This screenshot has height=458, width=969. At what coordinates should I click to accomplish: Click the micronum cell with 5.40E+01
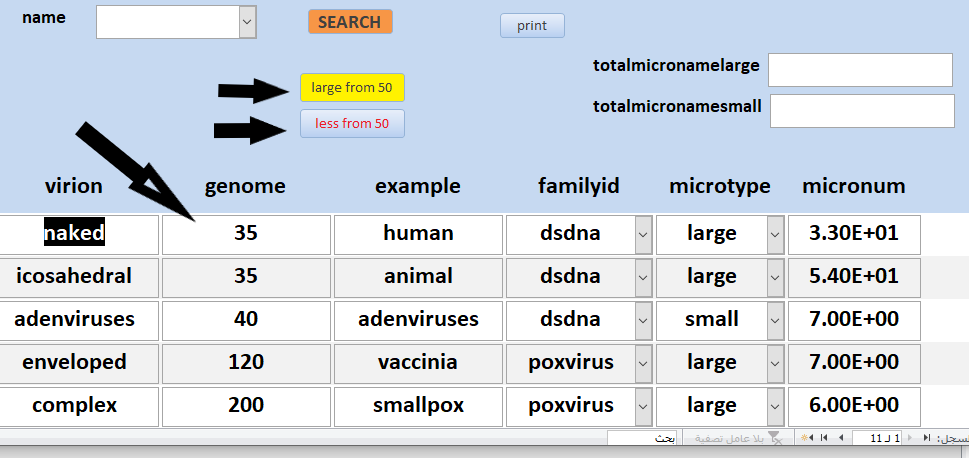click(x=854, y=277)
